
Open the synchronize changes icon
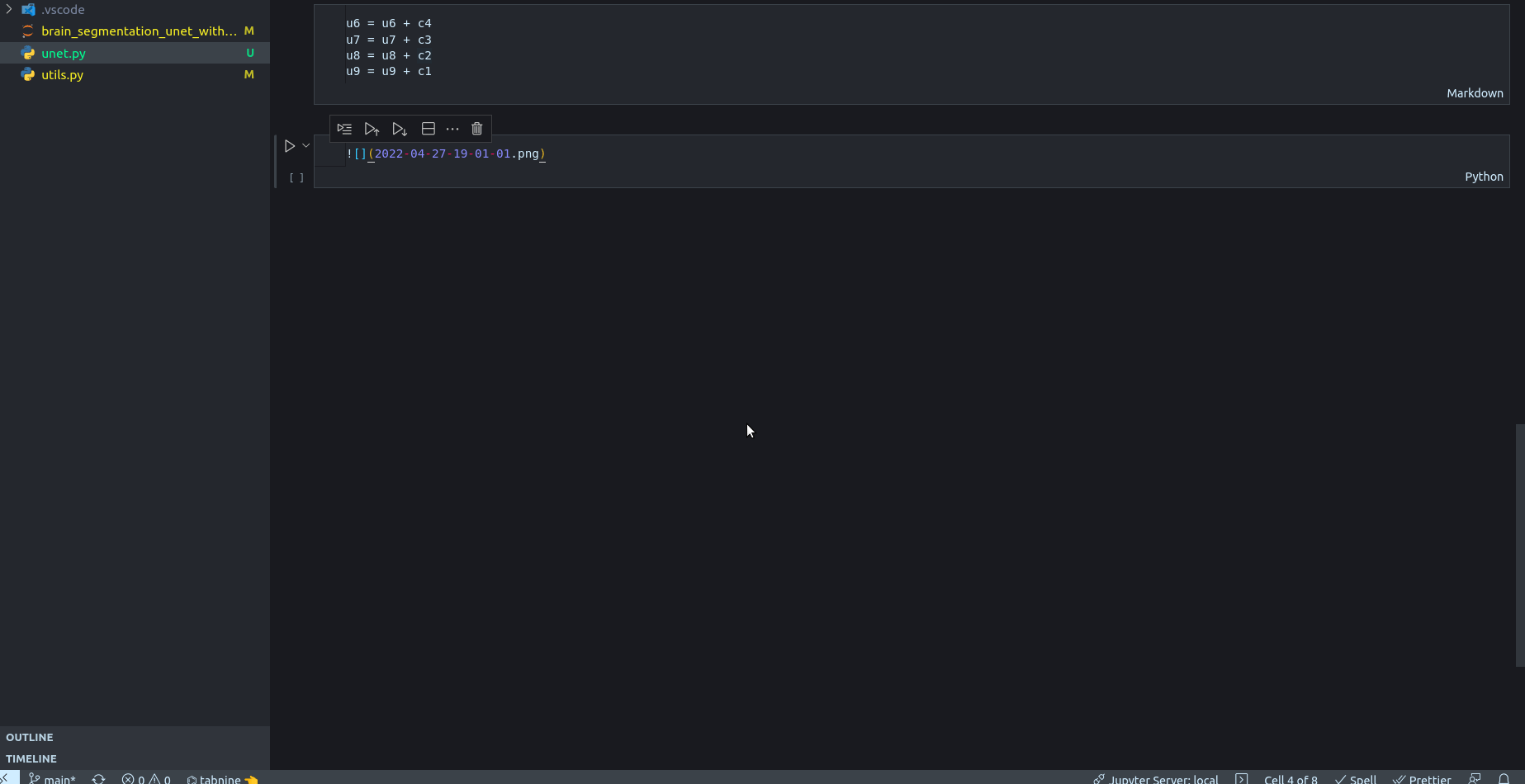click(x=98, y=778)
